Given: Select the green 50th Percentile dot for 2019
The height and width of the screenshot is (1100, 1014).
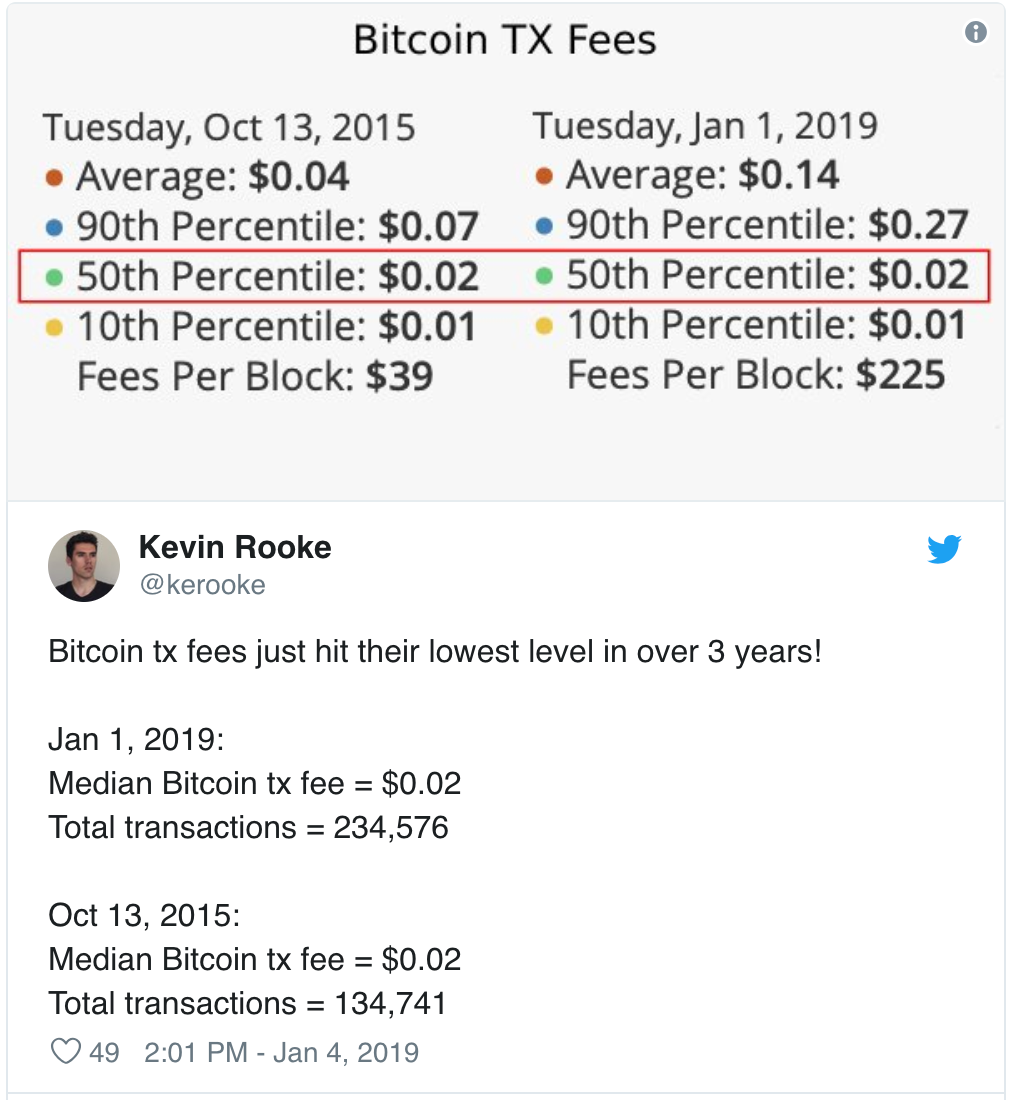Looking at the screenshot, I should (x=545, y=276).
